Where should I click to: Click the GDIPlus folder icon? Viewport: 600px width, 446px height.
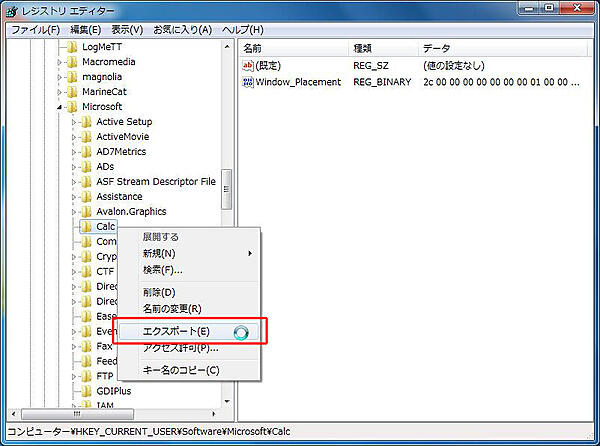[86, 391]
